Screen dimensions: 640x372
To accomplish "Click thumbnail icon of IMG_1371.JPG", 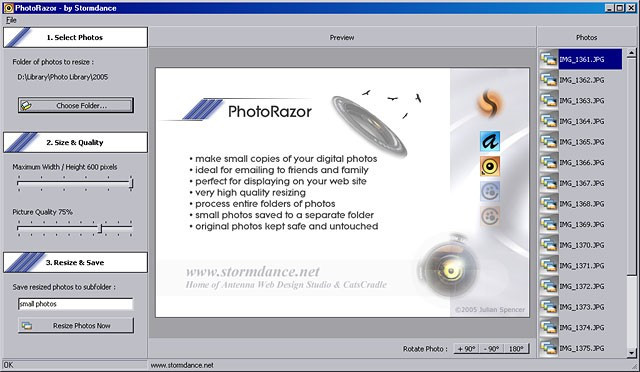I will [x=549, y=266].
